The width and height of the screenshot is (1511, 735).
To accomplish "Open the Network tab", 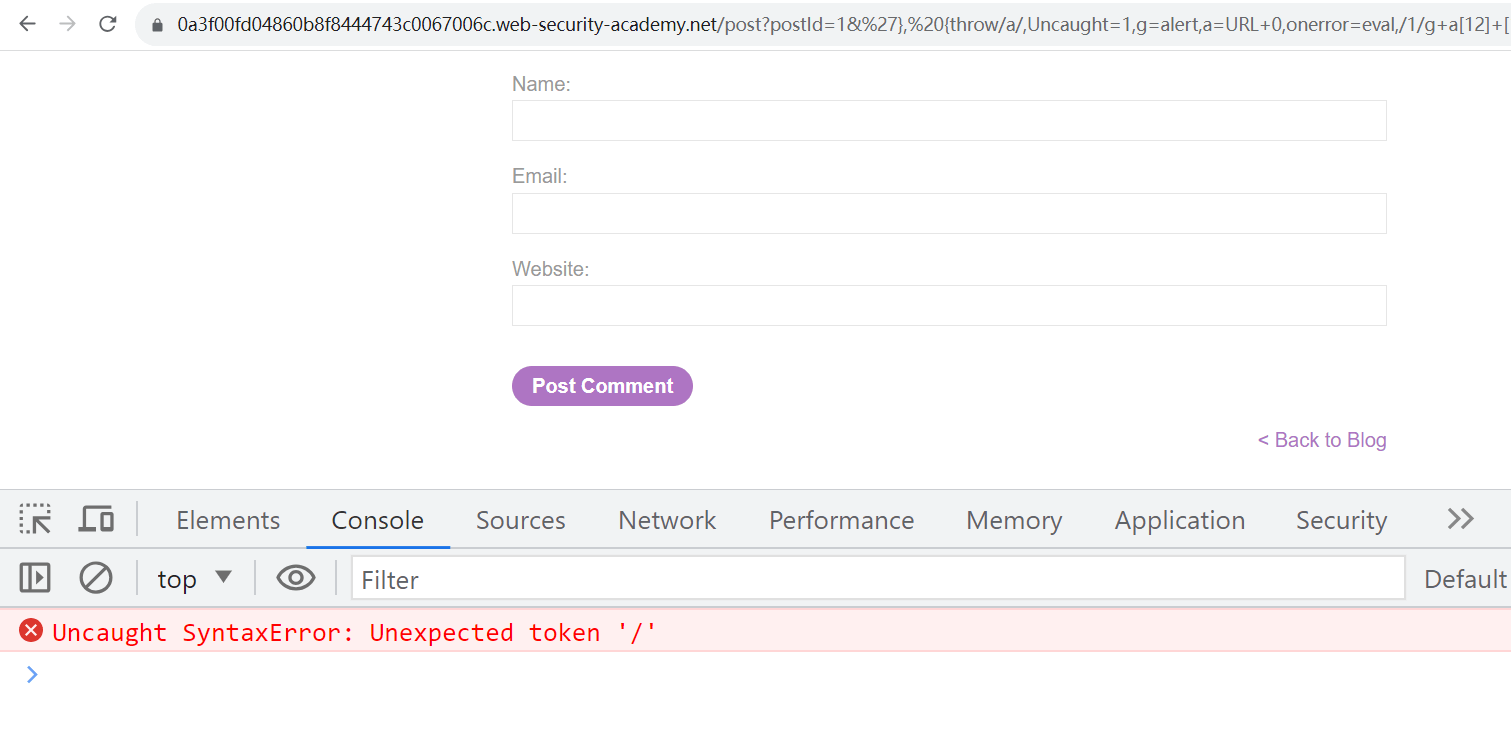I will 667,520.
